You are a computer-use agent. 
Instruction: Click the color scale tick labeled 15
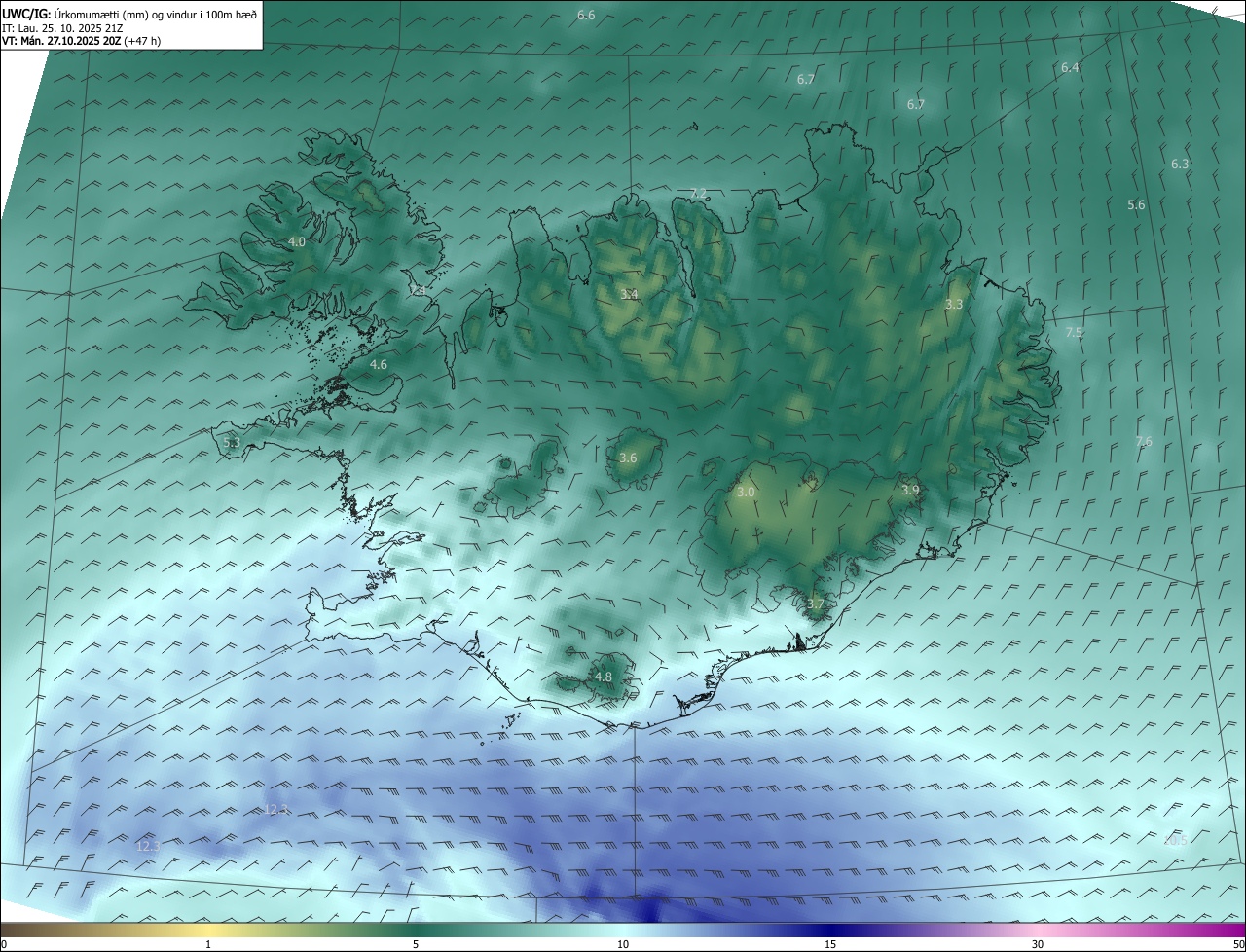click(x=830, y=944)
